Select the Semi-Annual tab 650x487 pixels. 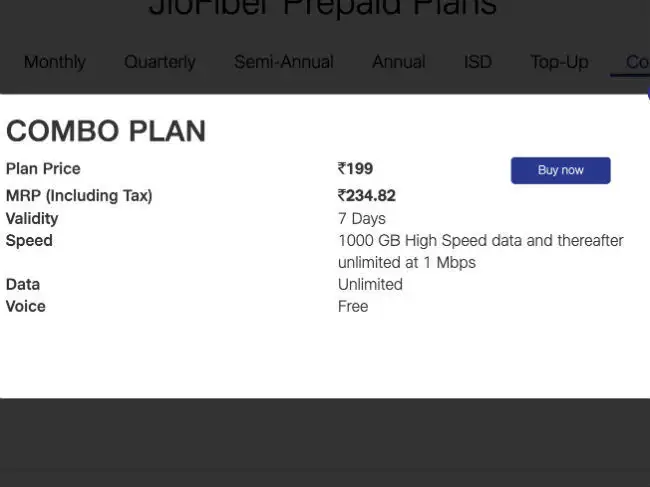(284, 62)
